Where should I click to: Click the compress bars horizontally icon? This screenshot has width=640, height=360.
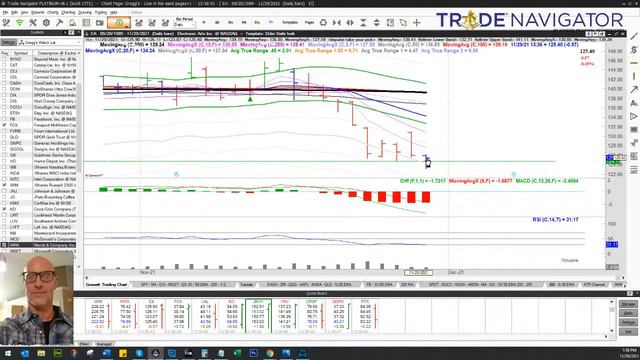pyautogui.click(x=337, y=22)
